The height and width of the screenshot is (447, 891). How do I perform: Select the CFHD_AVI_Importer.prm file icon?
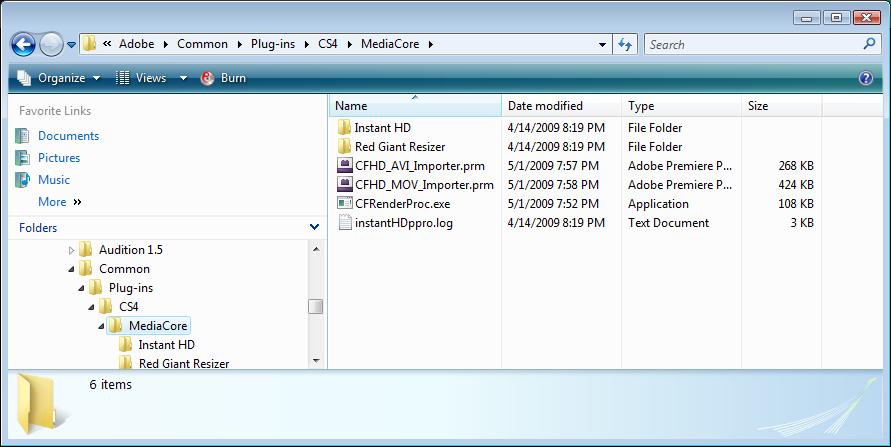(x=345, y=166)
